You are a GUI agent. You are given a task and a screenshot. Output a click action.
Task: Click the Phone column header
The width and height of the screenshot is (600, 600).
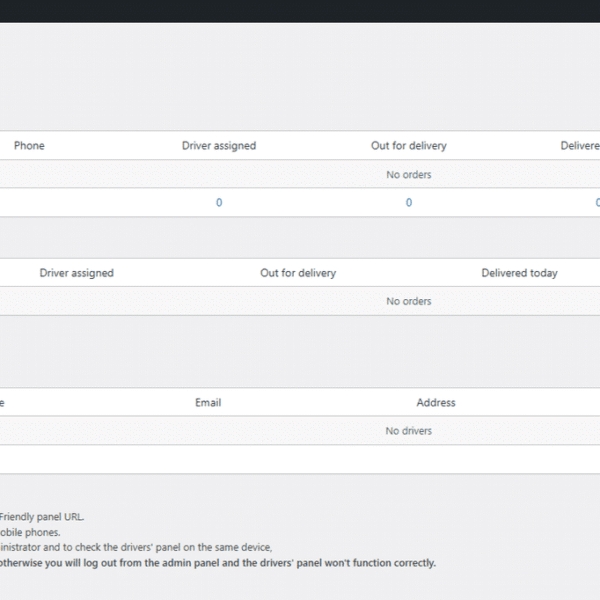click(29, 145)
